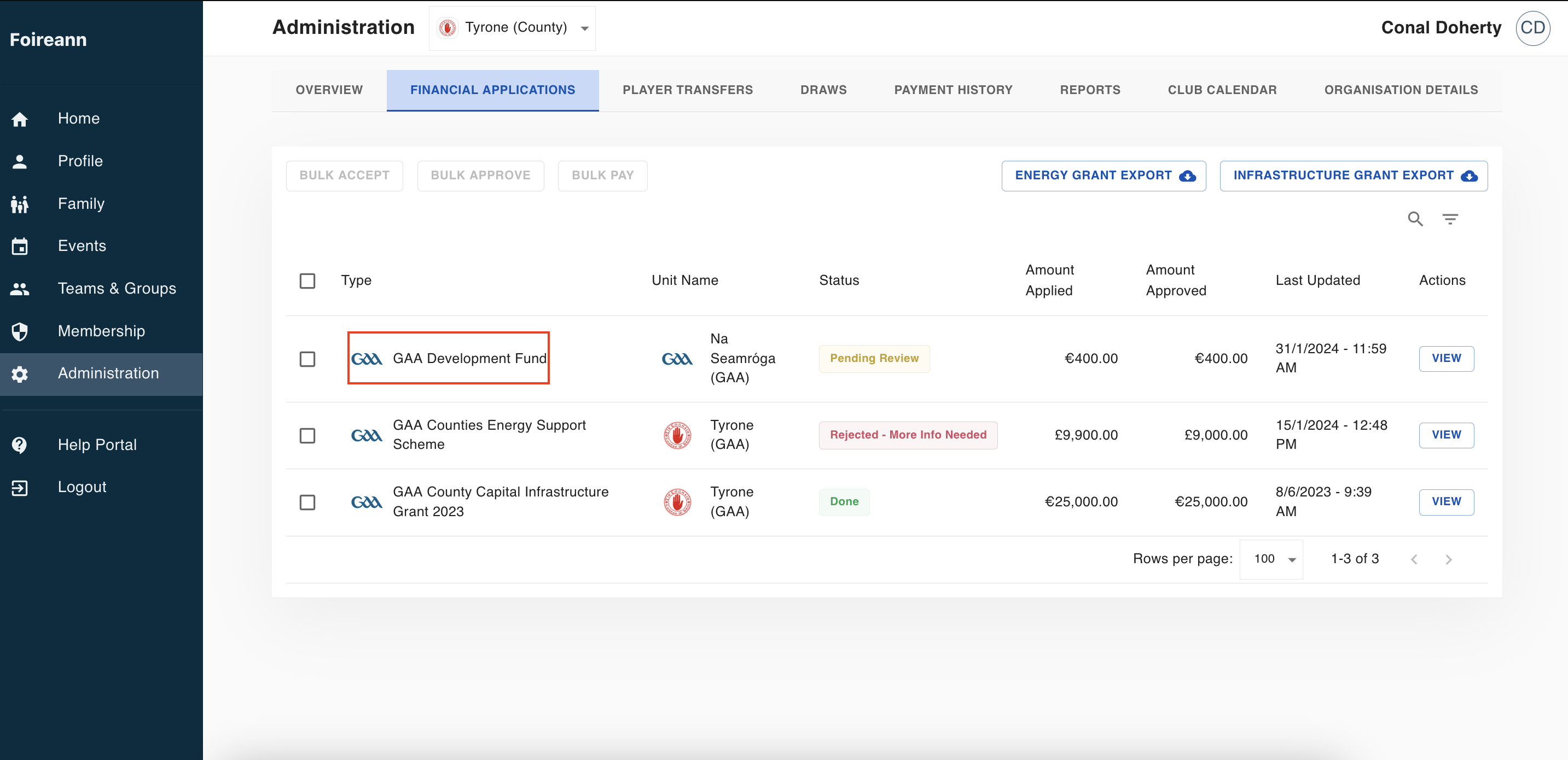Go to the next page arrow
Screen dimensions: 1568x760
coord(1449,559)
